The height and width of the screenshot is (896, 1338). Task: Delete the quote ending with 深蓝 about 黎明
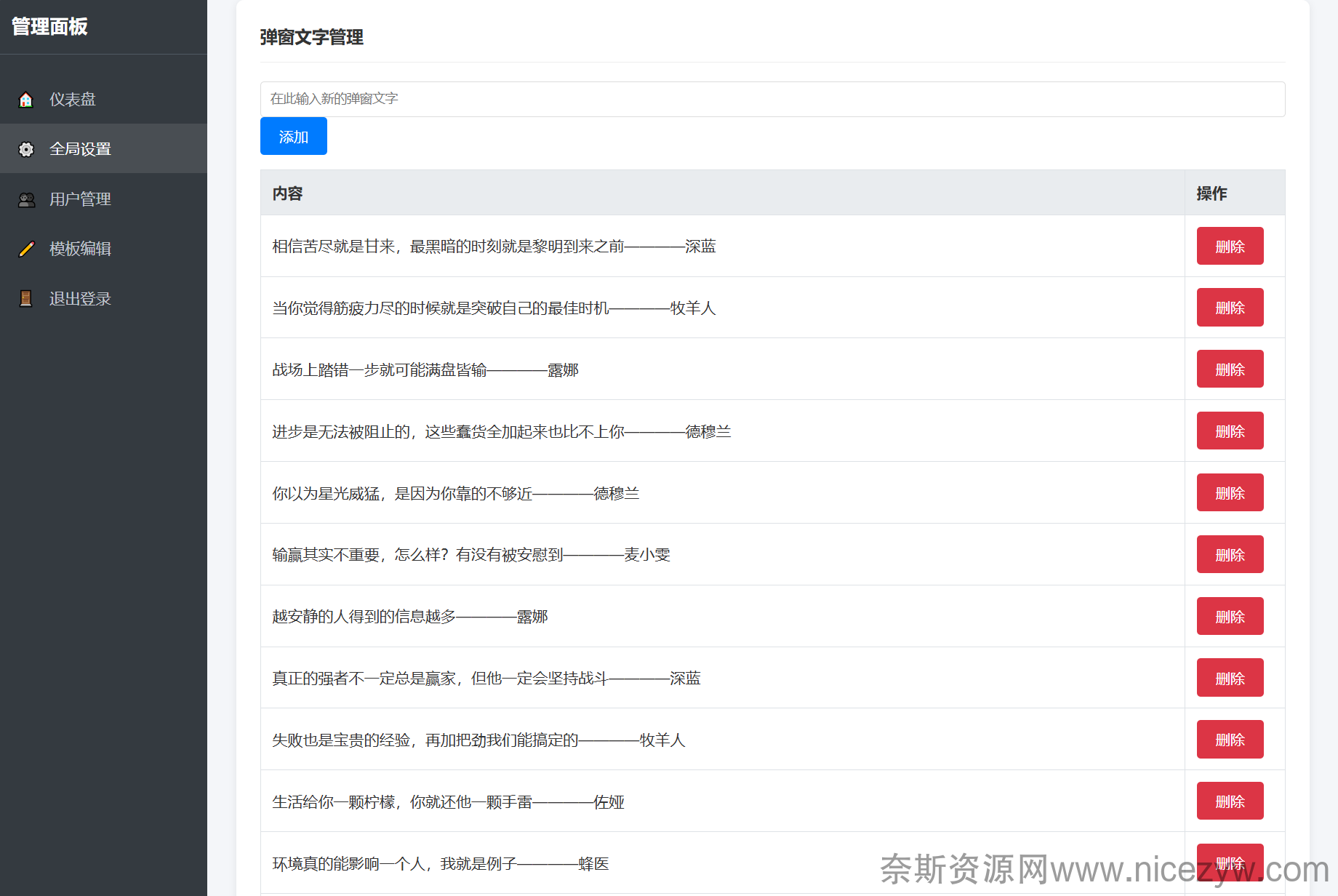(x=1230, y=247)
